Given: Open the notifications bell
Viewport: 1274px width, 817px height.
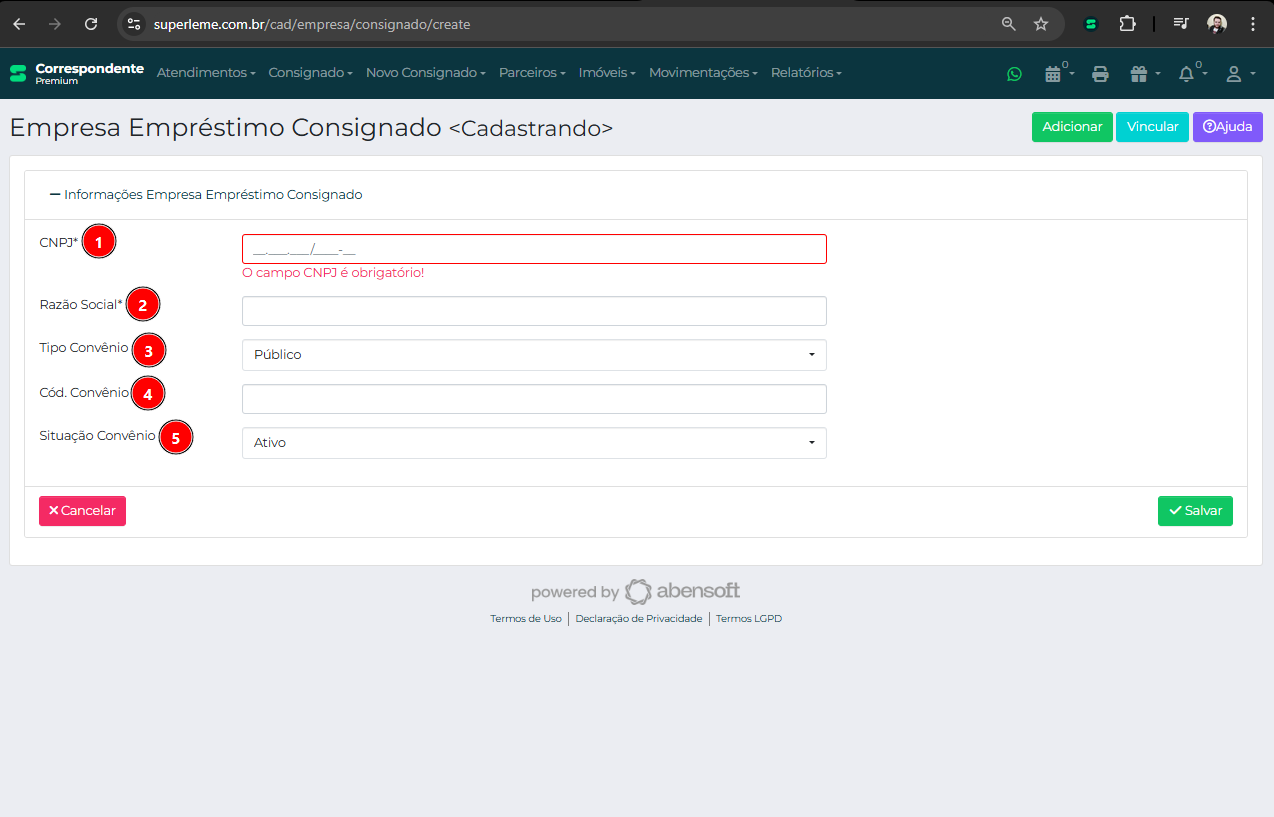Looking at the screenshot, I should pos(1189,73).
